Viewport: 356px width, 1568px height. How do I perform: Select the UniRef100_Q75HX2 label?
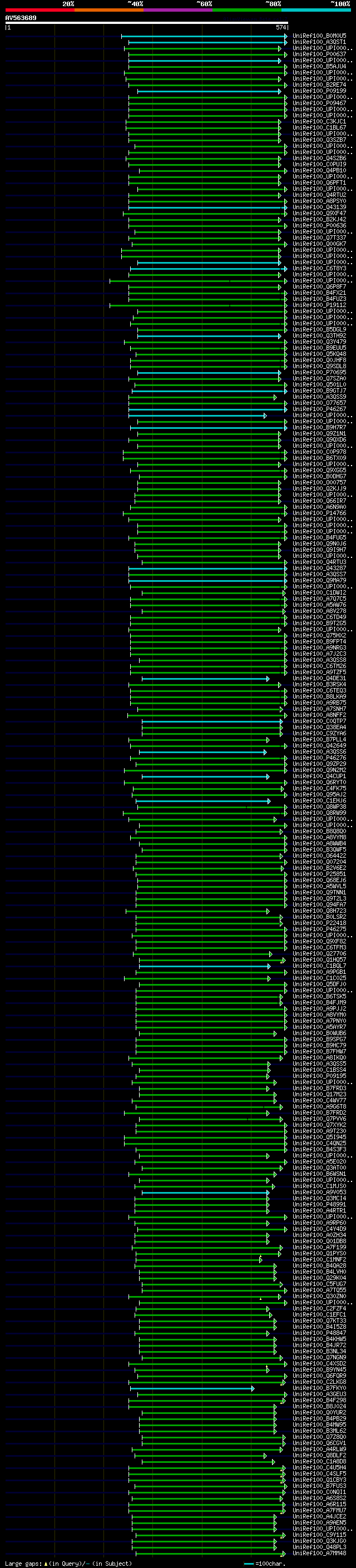319,635
